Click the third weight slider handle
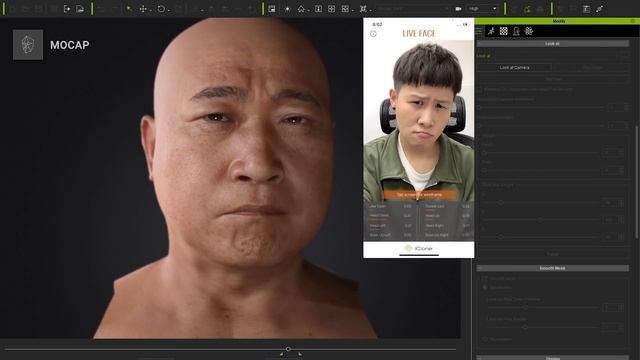 click(500, 237)
